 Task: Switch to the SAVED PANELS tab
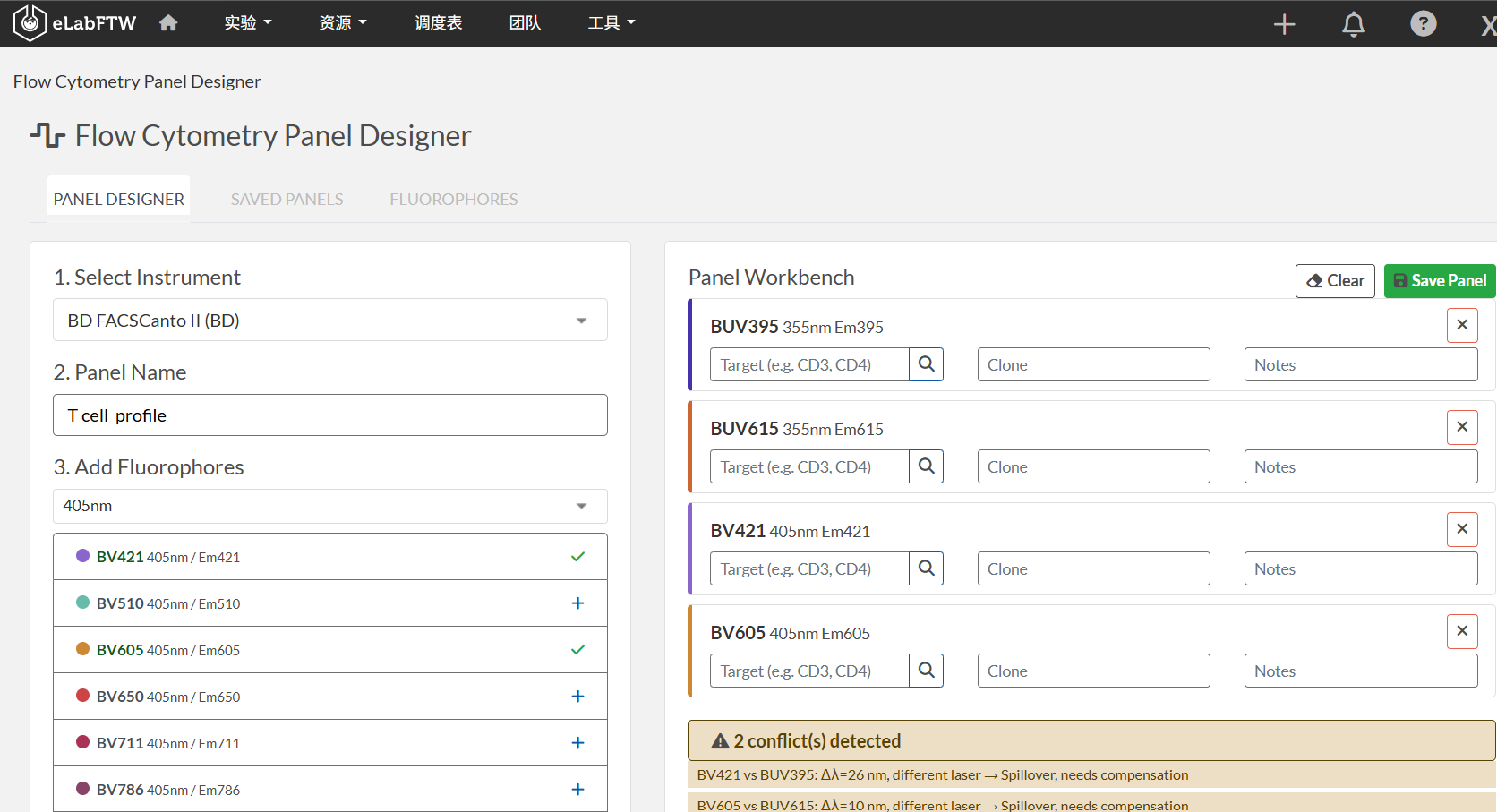pos(287,200)
